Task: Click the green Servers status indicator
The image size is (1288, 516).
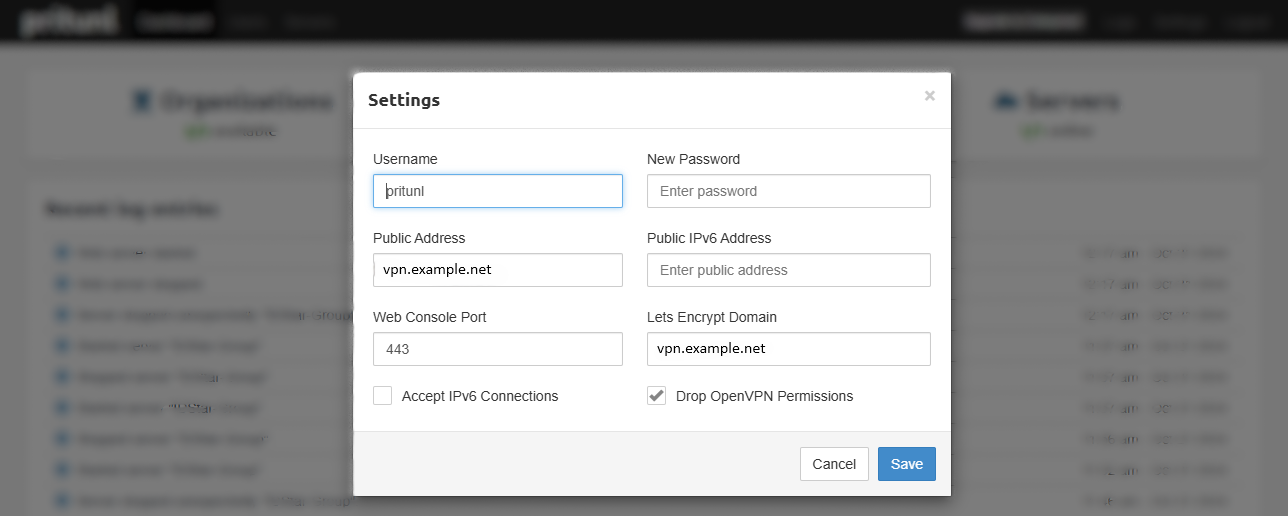Action: [1028, 131]
